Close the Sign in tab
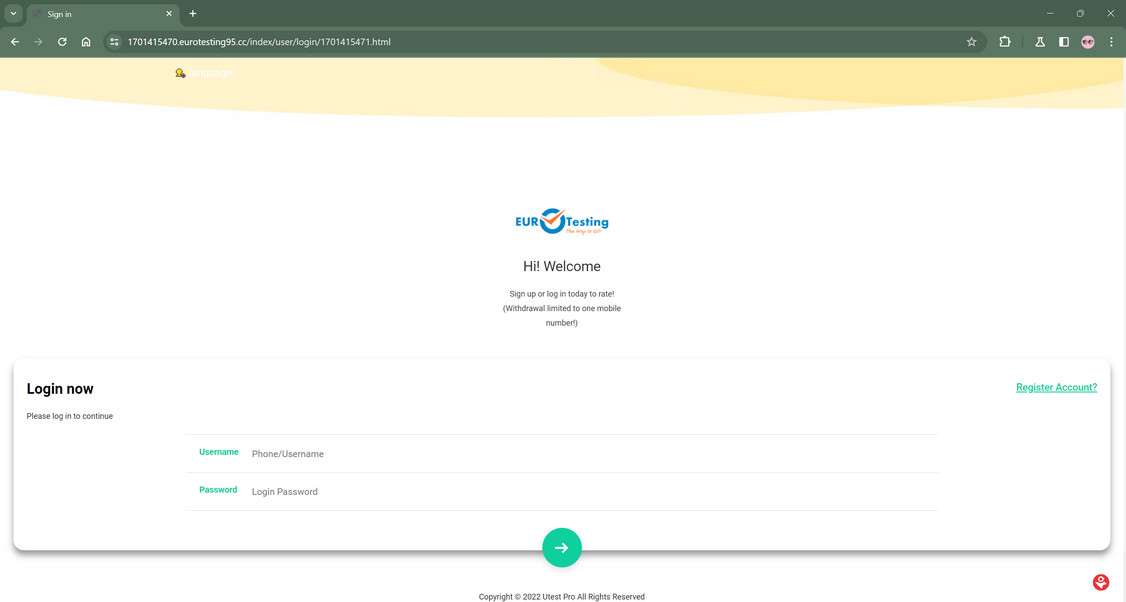The height and width of the screenshot is (602, 1126). tap(169, 14)
